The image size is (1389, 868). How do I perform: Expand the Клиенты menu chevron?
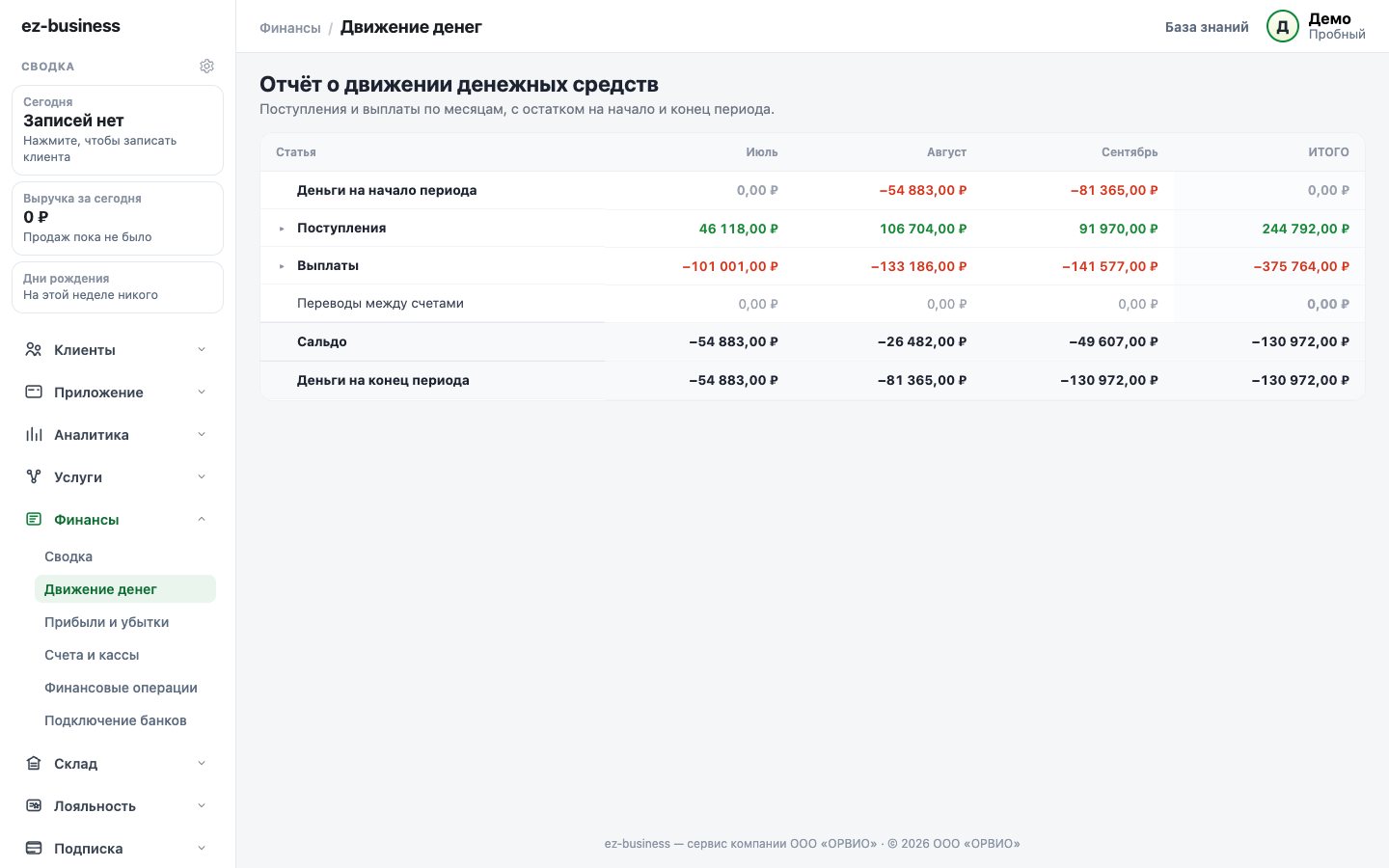point(202,350)
